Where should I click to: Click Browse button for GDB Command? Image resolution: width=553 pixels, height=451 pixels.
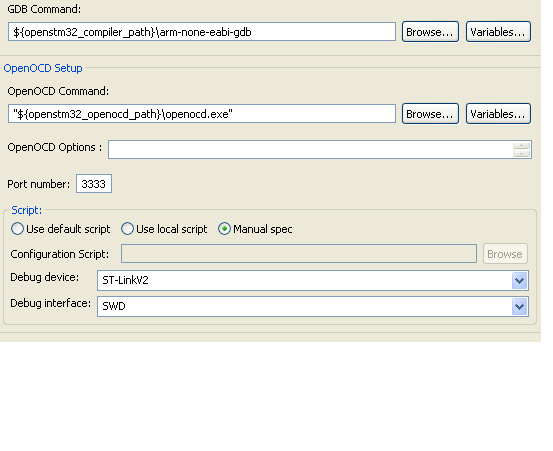point(430,32)
